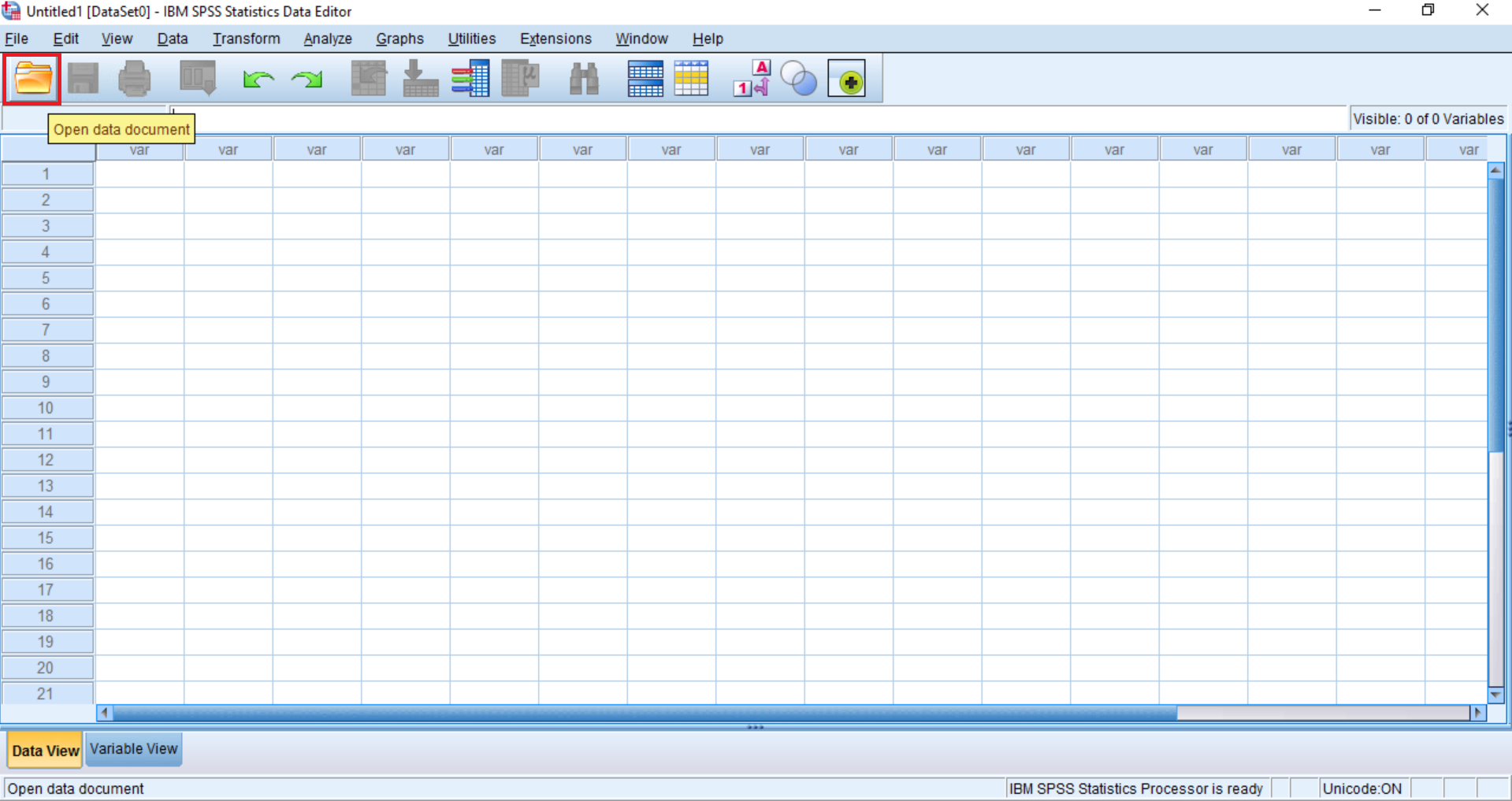Select row header 21
Viewport: 1512px width, 801px height.
46,693
